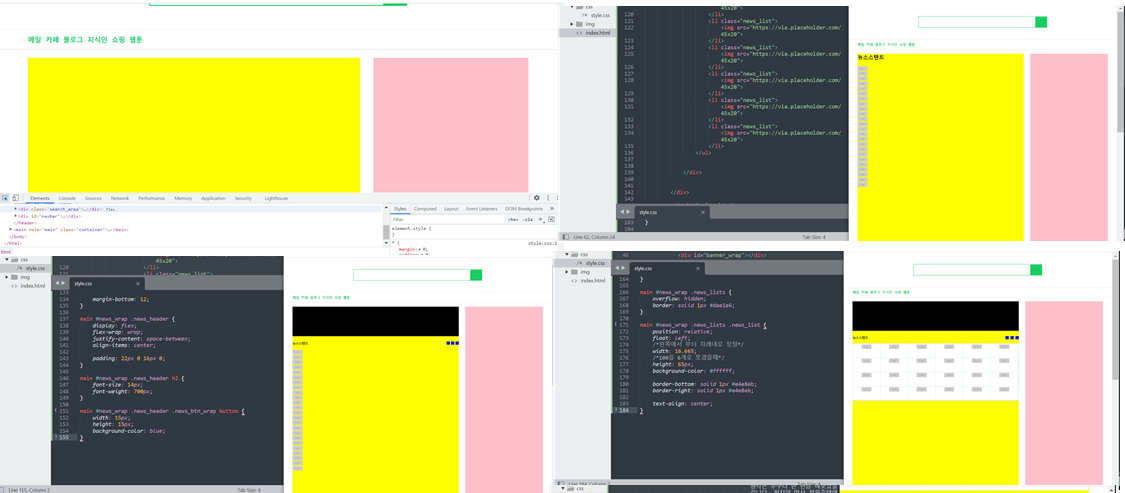The image size is (1125, 493).
Task: Close the style.css tab in Line 155 editor
Action: click(137, 283)
